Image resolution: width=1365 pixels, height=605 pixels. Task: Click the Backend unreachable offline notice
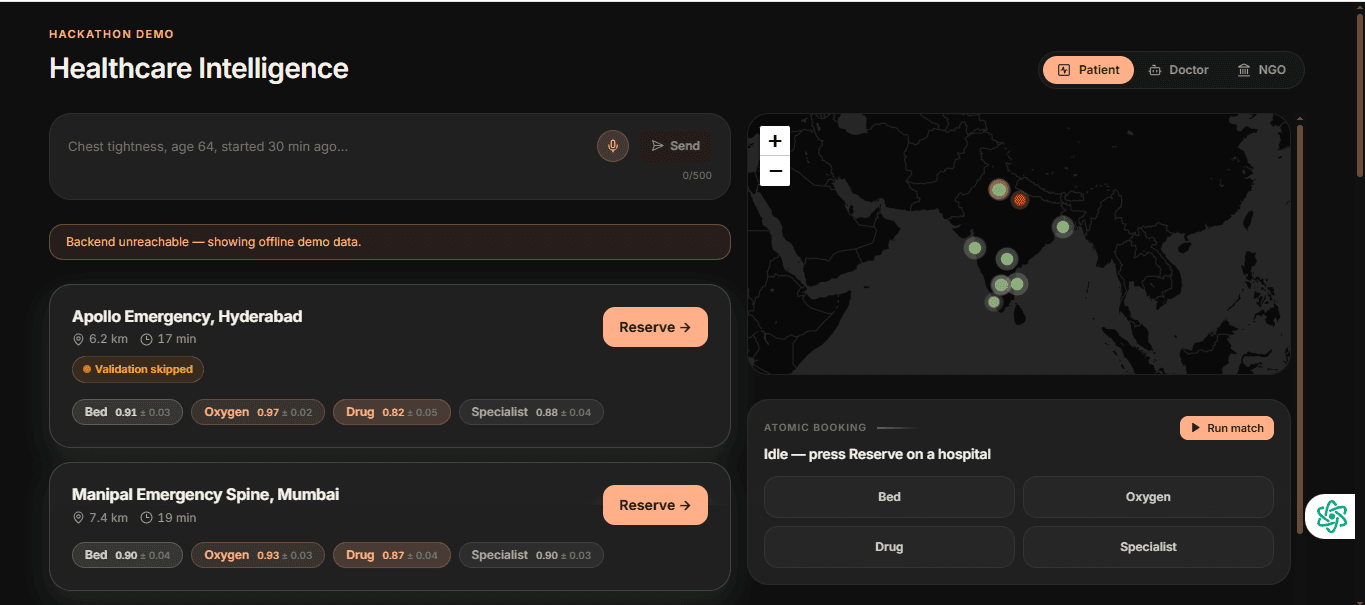(390, 242)
